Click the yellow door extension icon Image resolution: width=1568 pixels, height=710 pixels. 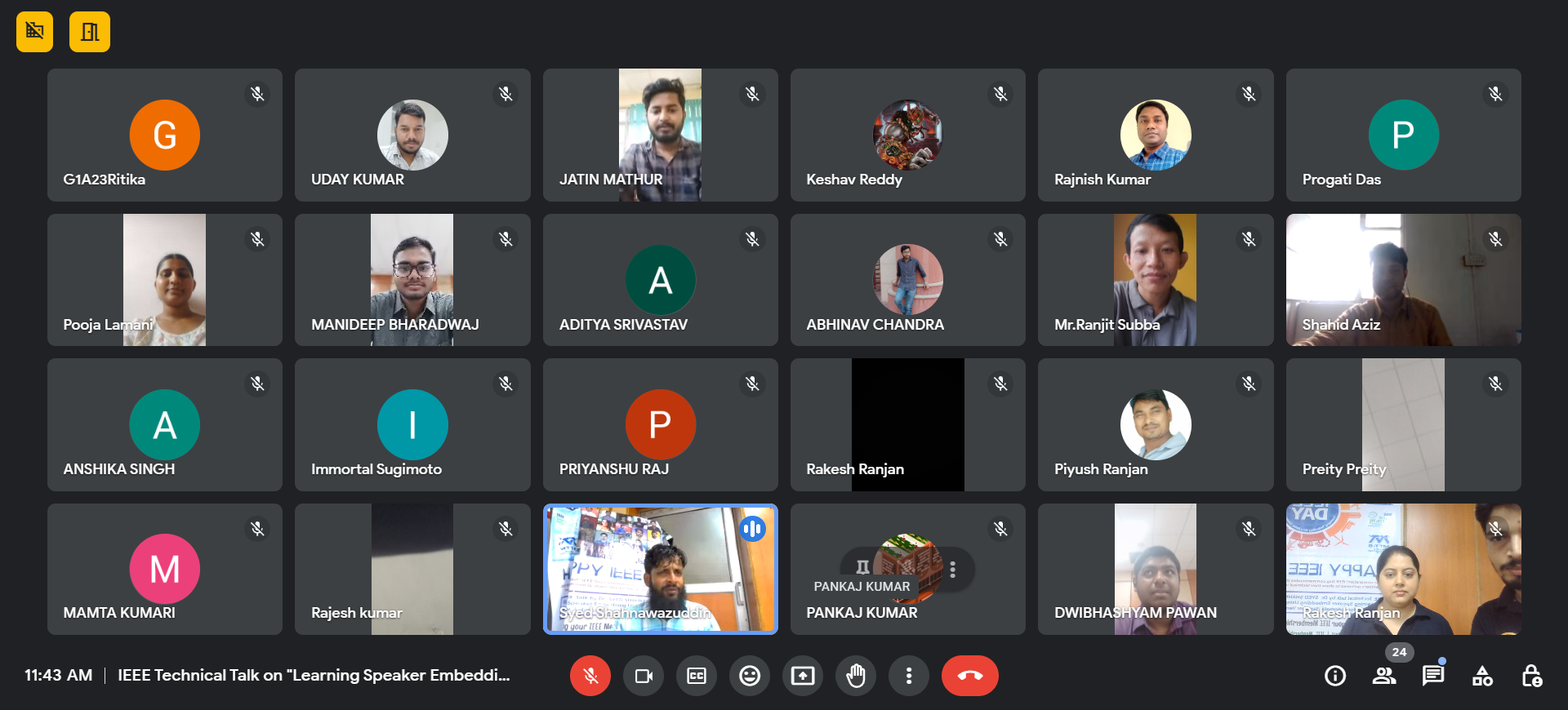[x=90, y=32]
